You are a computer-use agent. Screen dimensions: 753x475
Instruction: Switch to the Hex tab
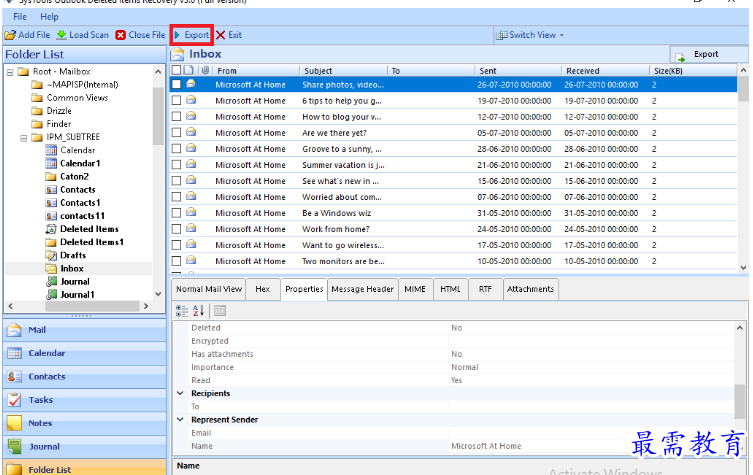263,289
